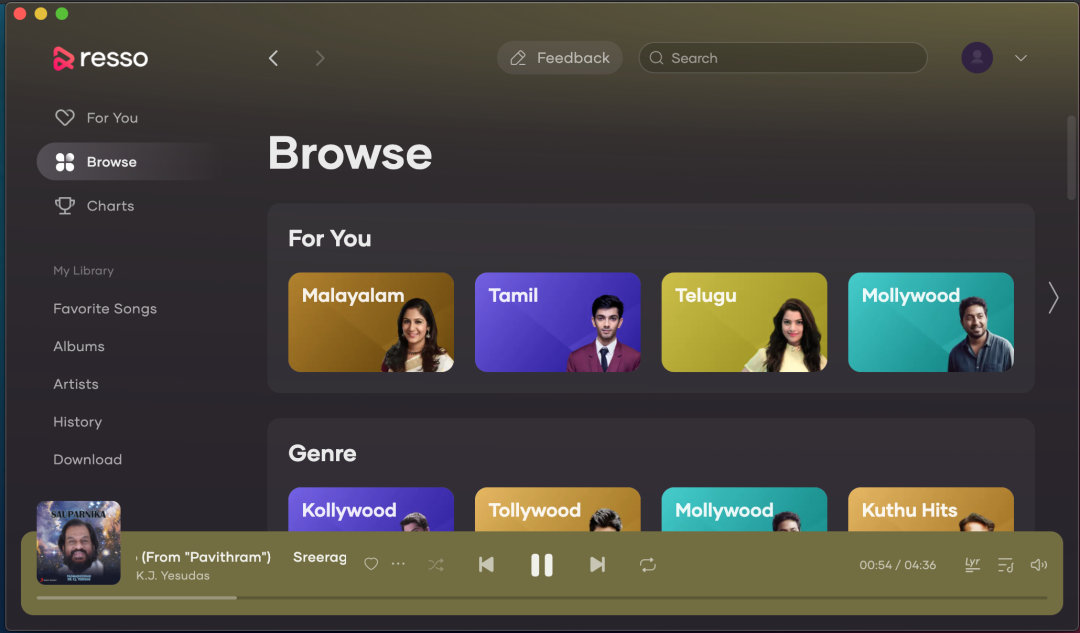The image size is (1080, 633).
Task: Pause the currently playing song
Action: [541, 565]
